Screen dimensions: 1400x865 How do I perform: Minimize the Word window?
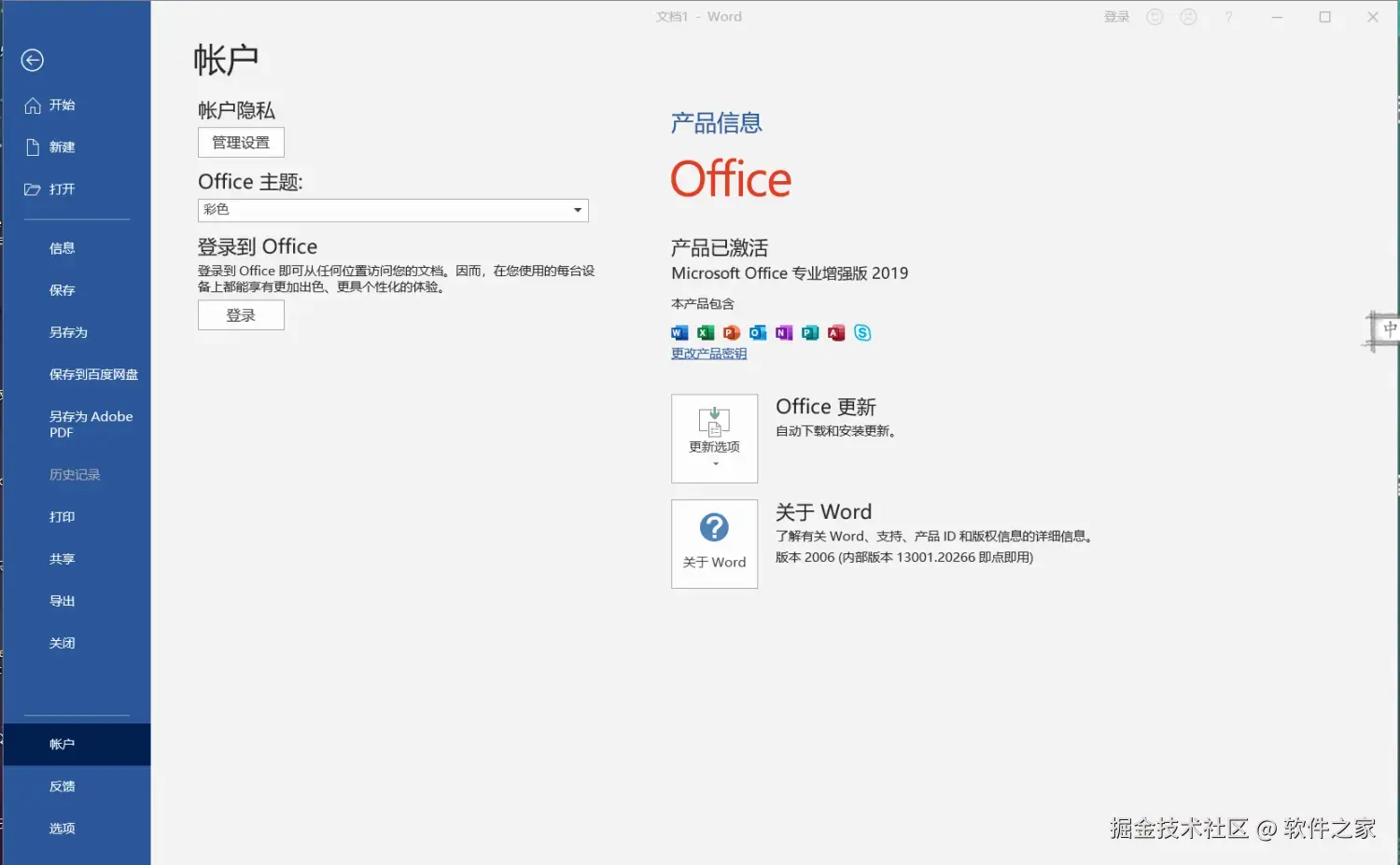coord(1277,17)
